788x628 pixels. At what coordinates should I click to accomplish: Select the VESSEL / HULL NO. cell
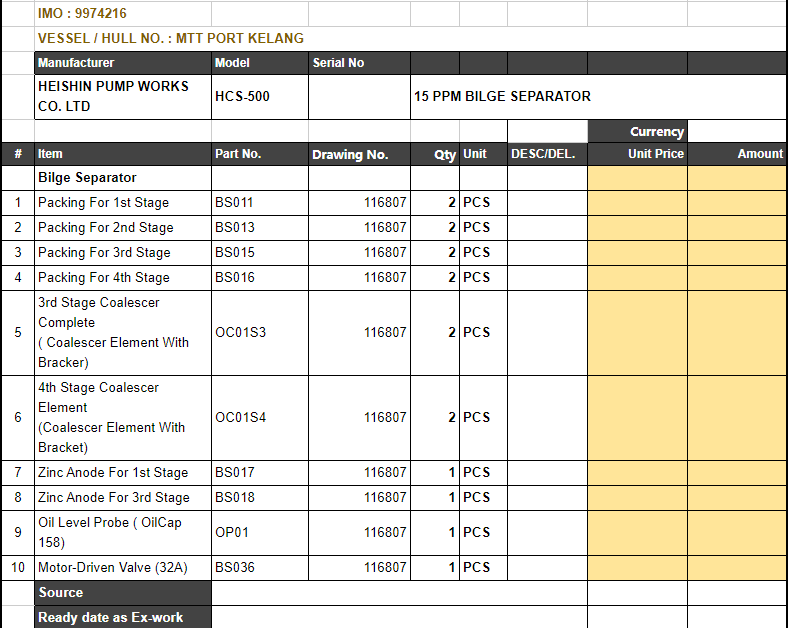170,38
